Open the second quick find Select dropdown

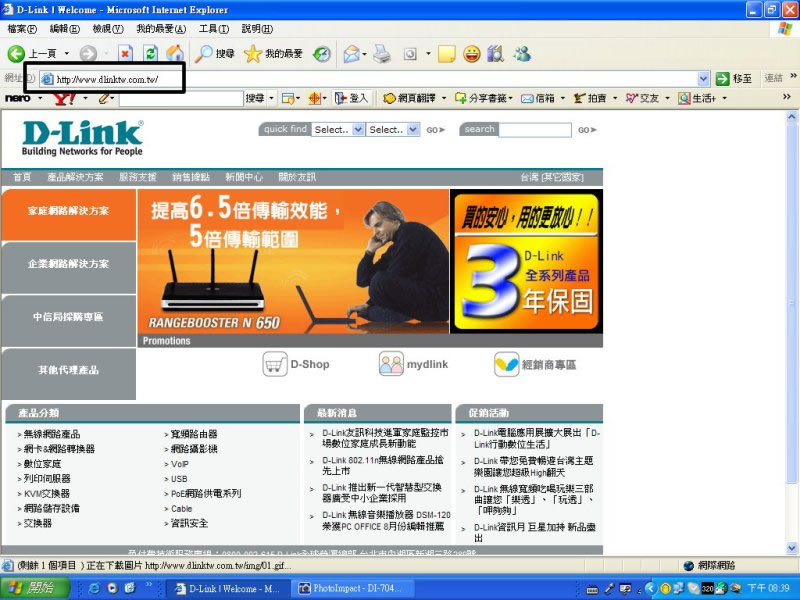(x=393, y=130)
